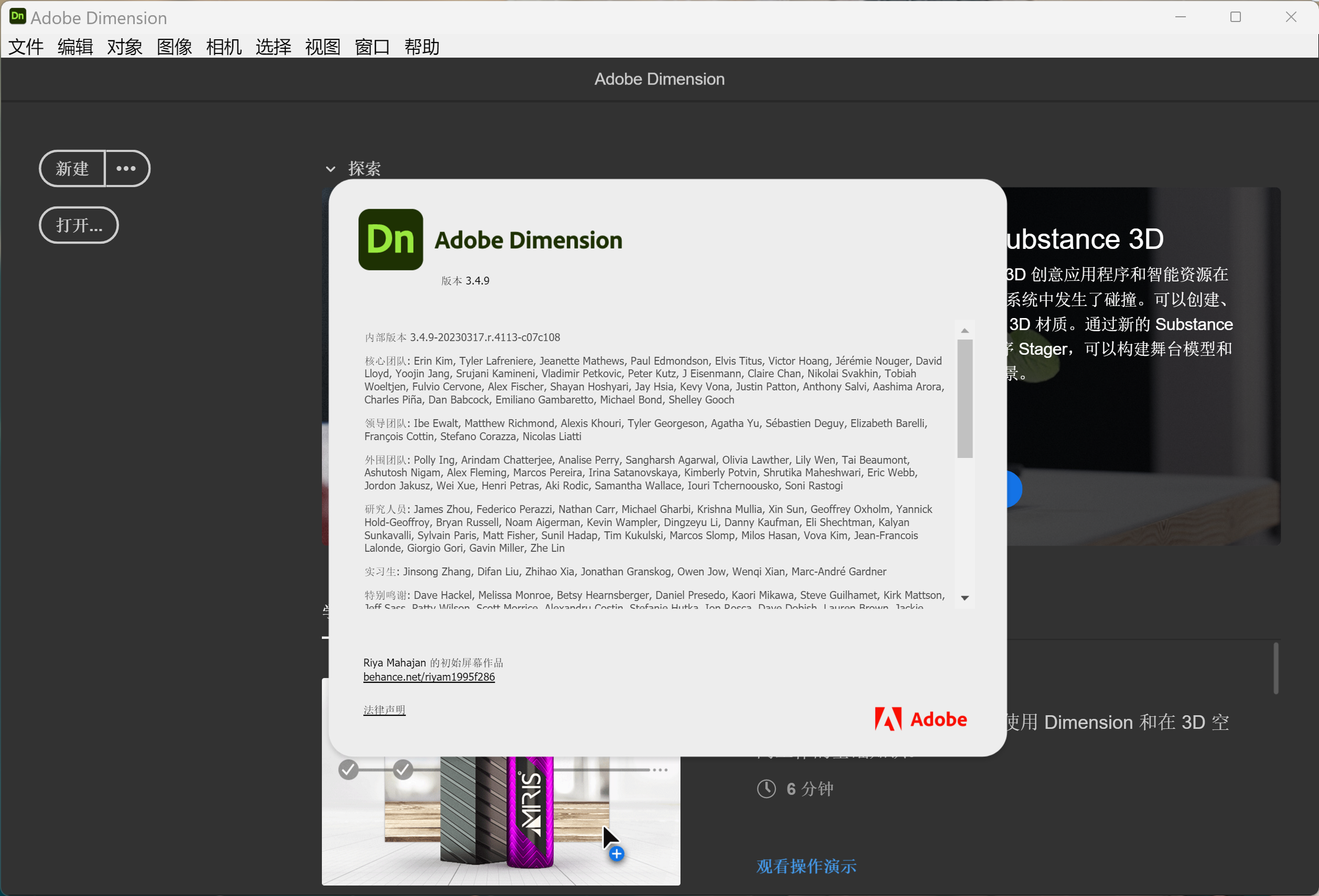
Task: Click the Dn app icon in title bar
Action: coord(18,16)
